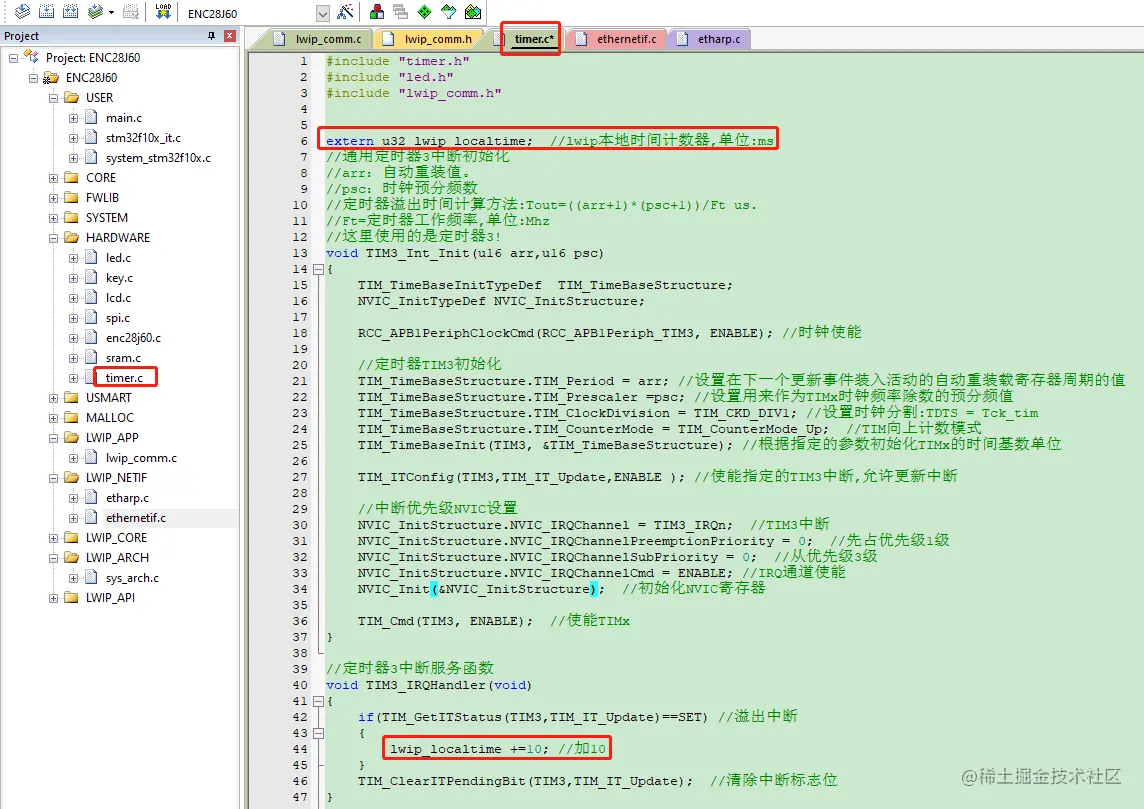The image size is (1144, 809).
Task: Open the Batch Build dropdown arrow
Action: click(111, 12)
